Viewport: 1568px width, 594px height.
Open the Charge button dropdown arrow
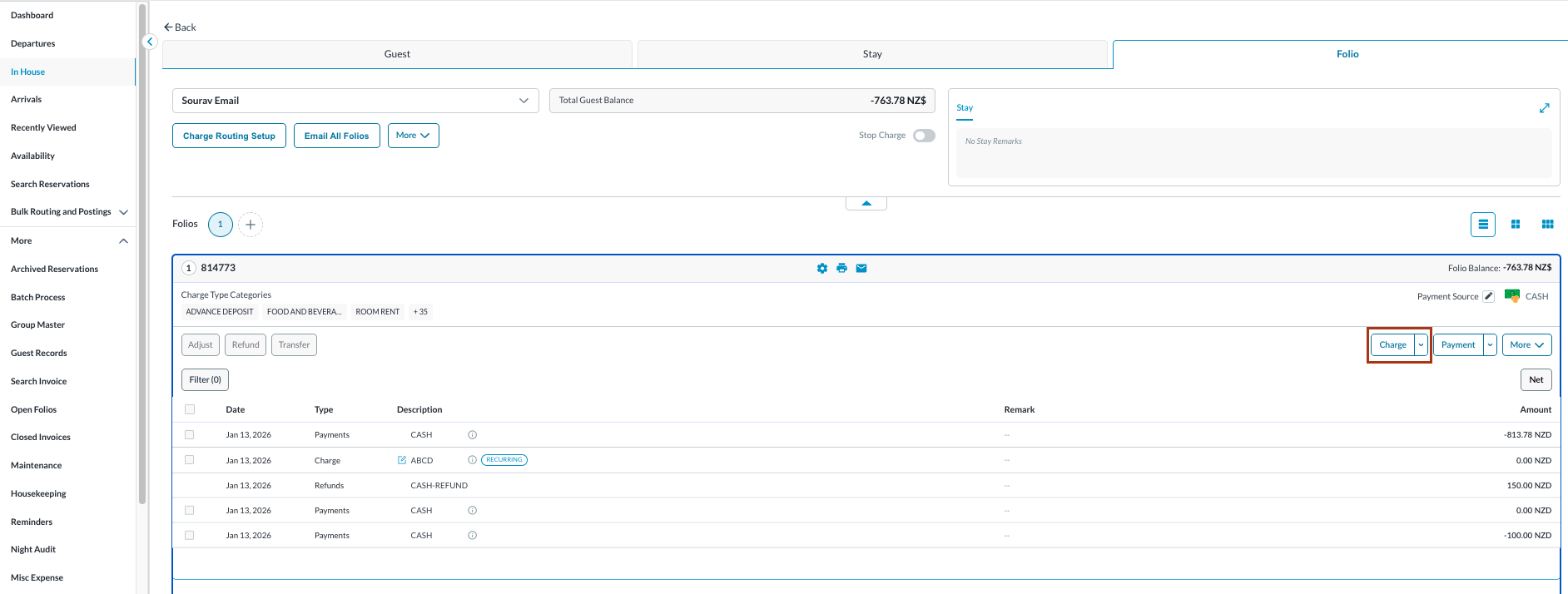(x=1421, y=345)
